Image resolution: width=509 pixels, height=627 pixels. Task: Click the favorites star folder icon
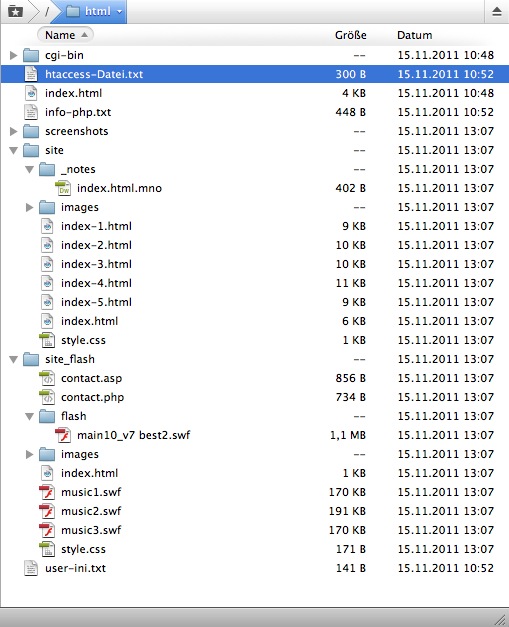[15, 11]
